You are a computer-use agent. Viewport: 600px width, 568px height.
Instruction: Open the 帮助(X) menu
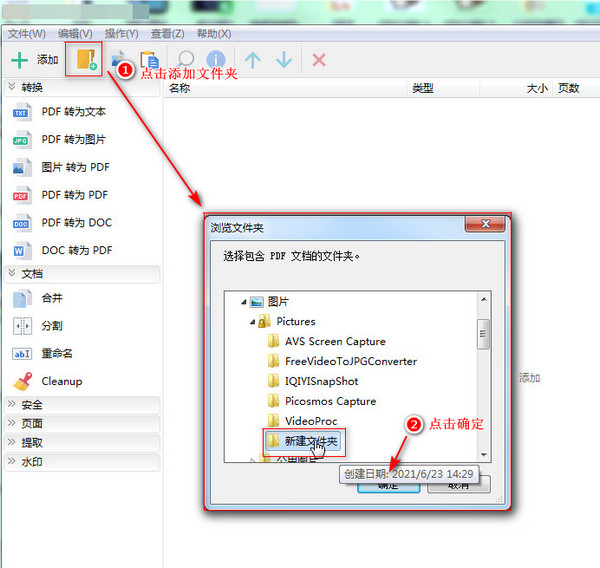(x=214, y=34)
